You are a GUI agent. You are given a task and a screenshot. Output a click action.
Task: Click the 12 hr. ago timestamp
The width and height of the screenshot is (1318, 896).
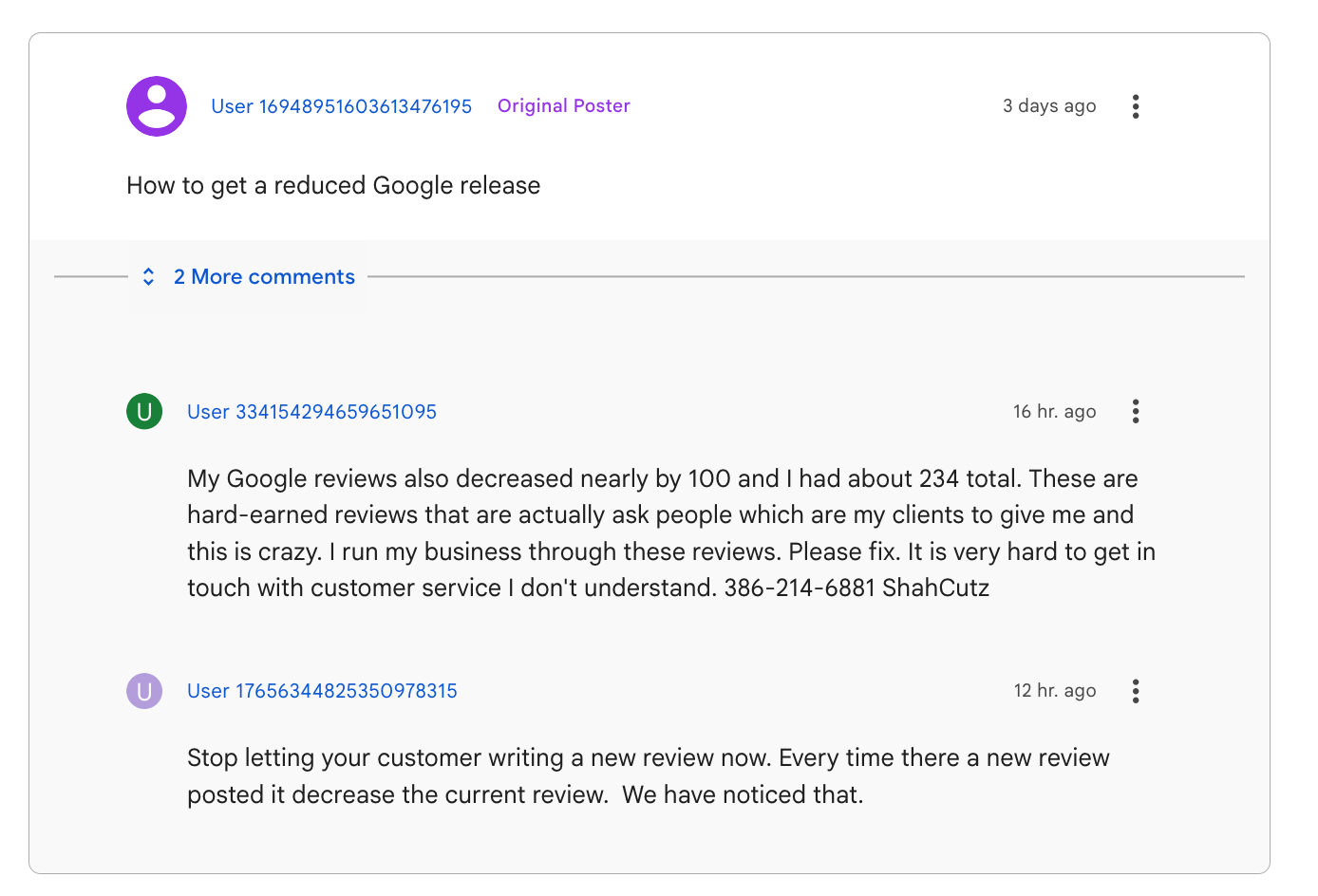(x=1055, y=691)
